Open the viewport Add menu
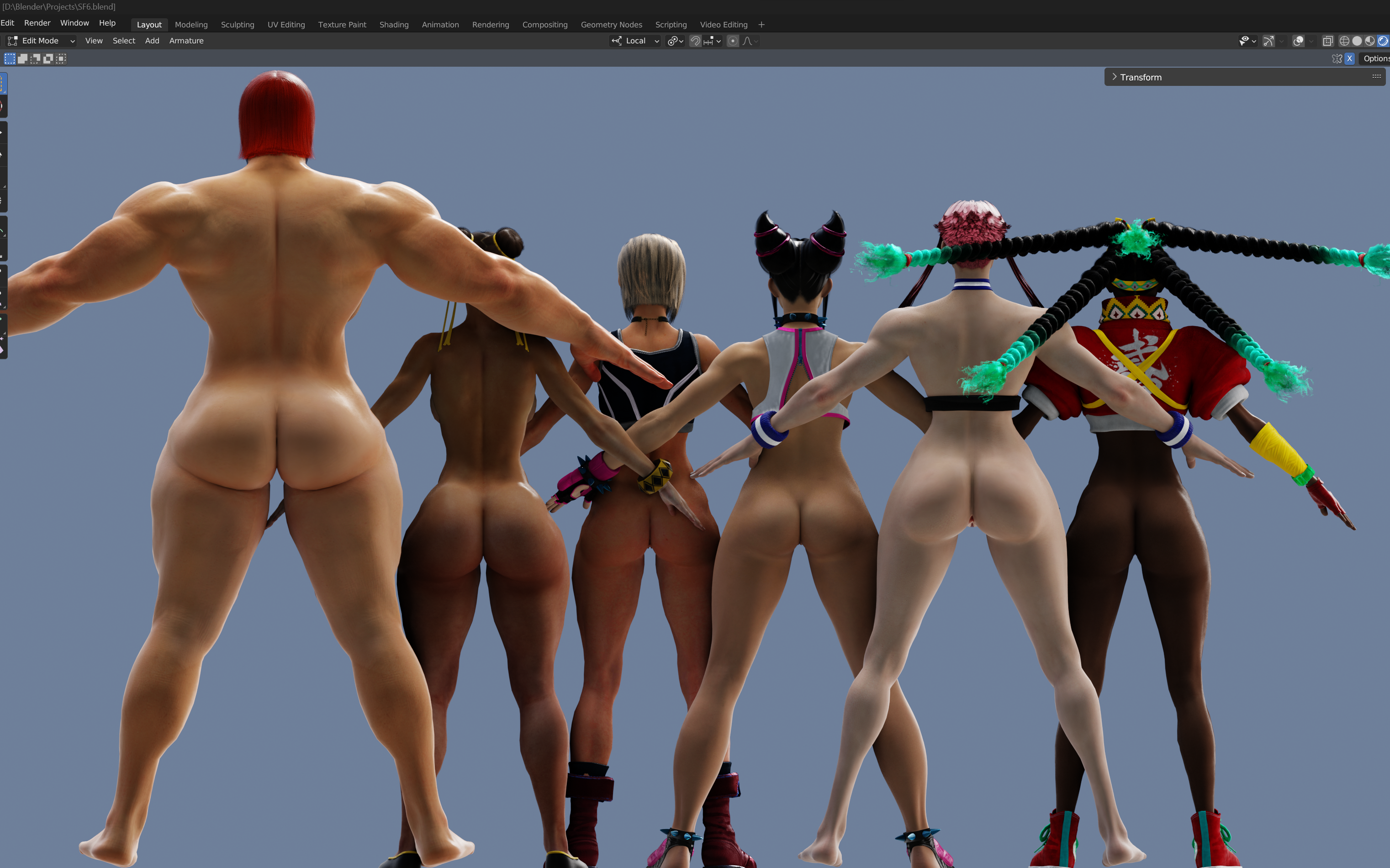The height and width of the screenshot is (868, 1390). 152,41
